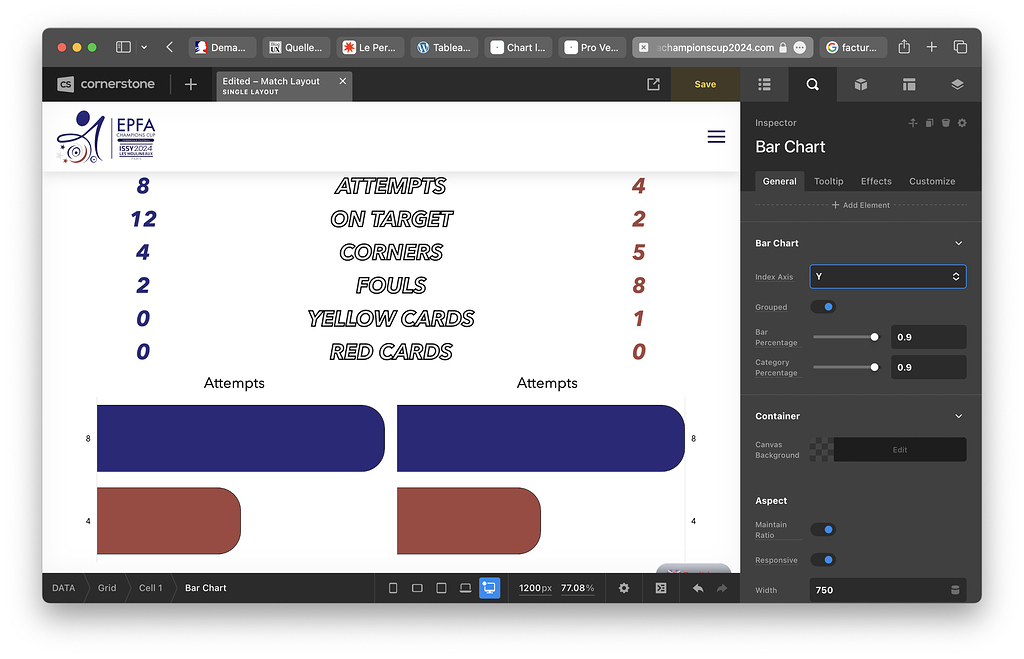Disable the Responsive toggle
This screenshot has height=659, width=1024.
point(822,560)
